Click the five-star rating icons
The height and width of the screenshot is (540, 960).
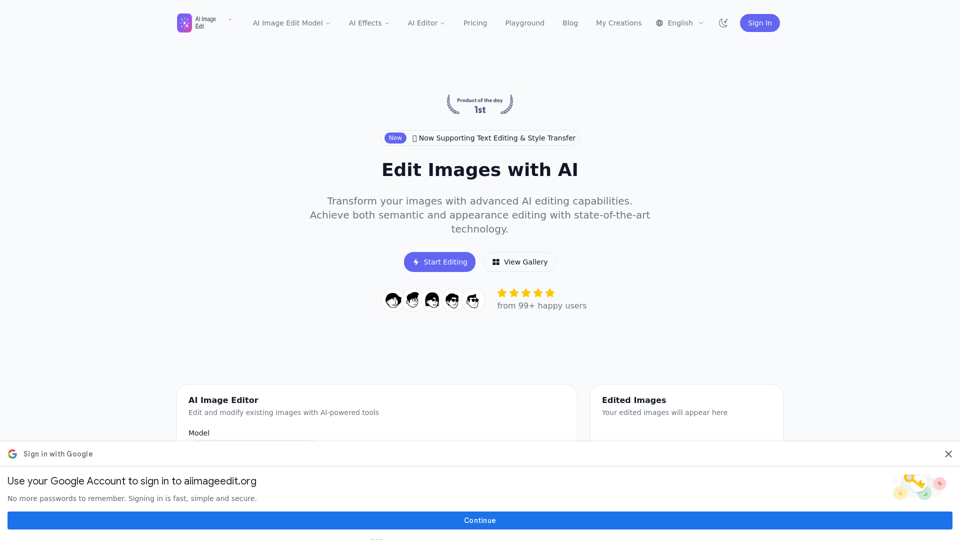click(526, 293)
